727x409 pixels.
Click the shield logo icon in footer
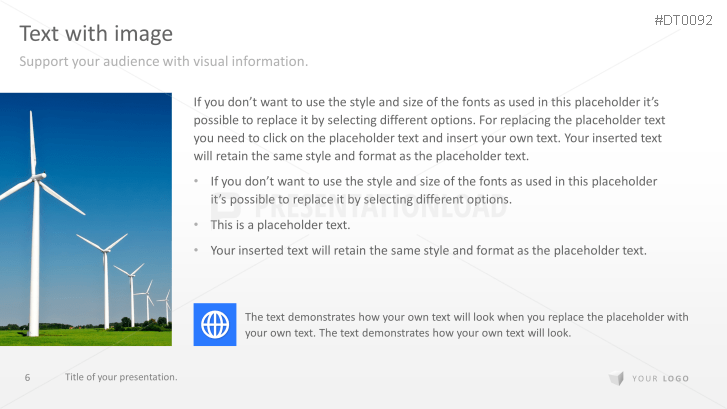pos(615,378)
